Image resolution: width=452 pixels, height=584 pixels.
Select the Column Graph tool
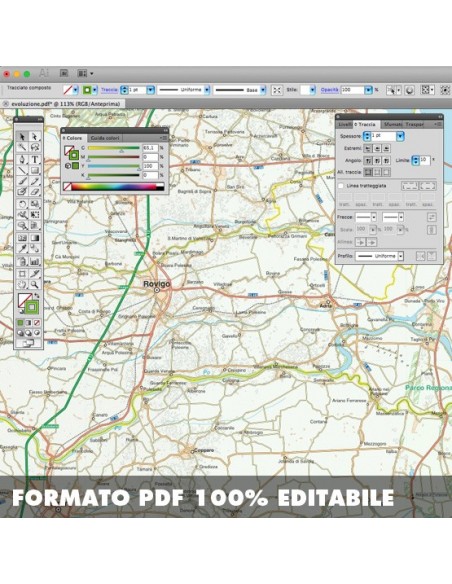point(35,261)
